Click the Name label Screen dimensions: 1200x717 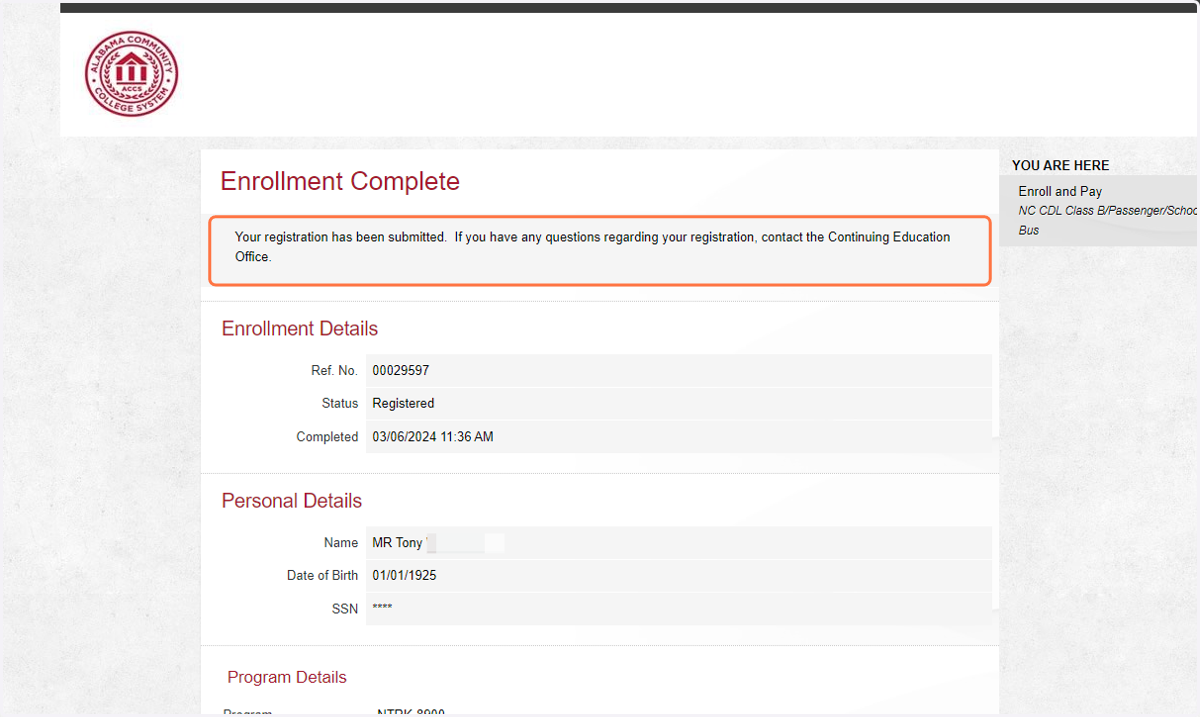click(341, 543)
